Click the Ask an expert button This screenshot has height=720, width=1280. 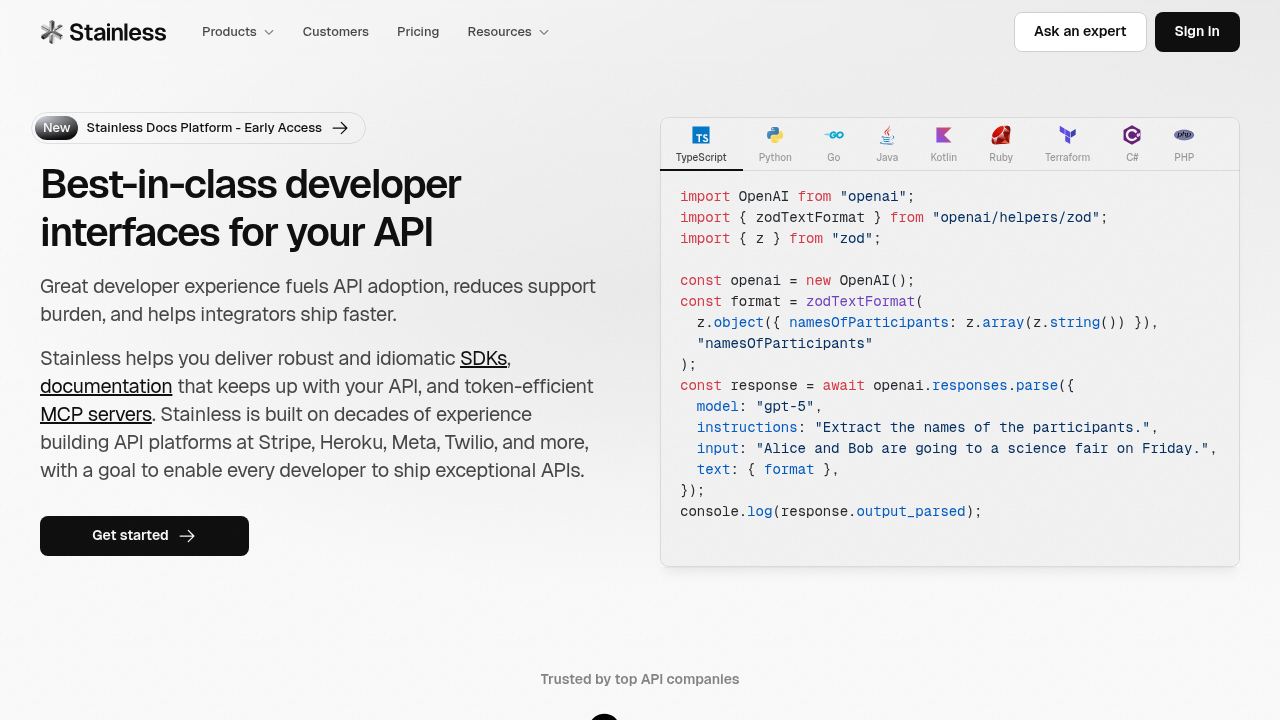[x=1080, y=32]
